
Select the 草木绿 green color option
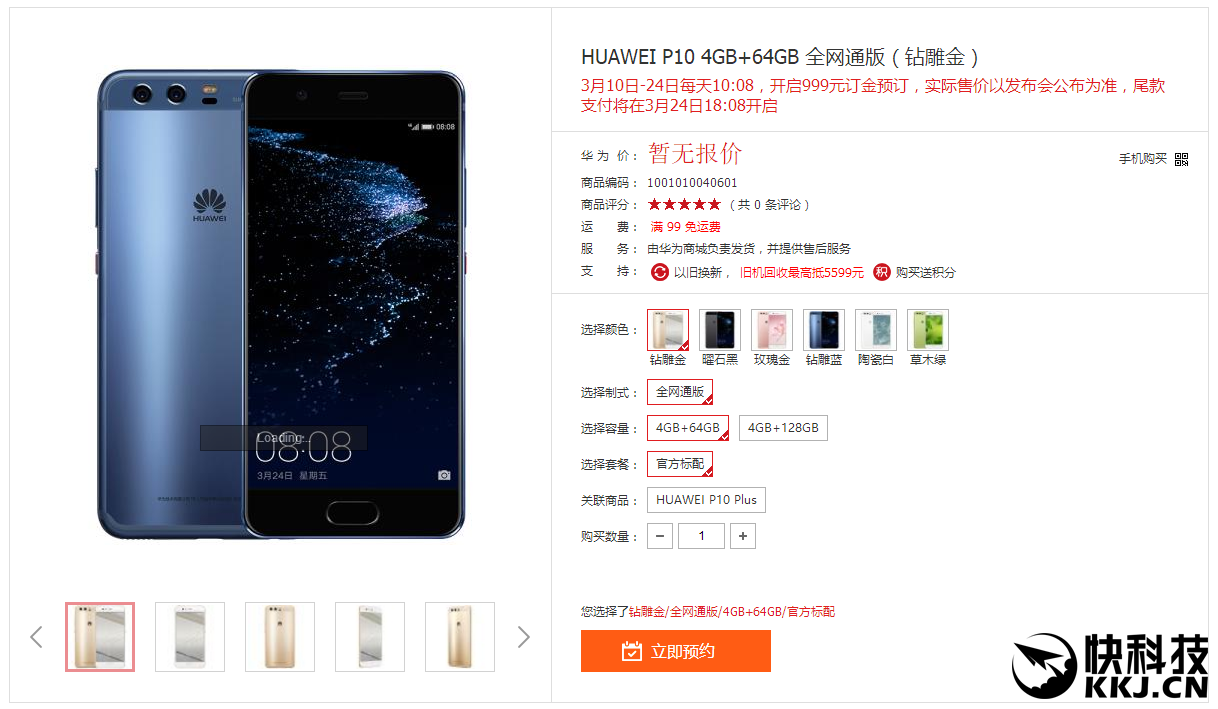[x=928, y=330]
